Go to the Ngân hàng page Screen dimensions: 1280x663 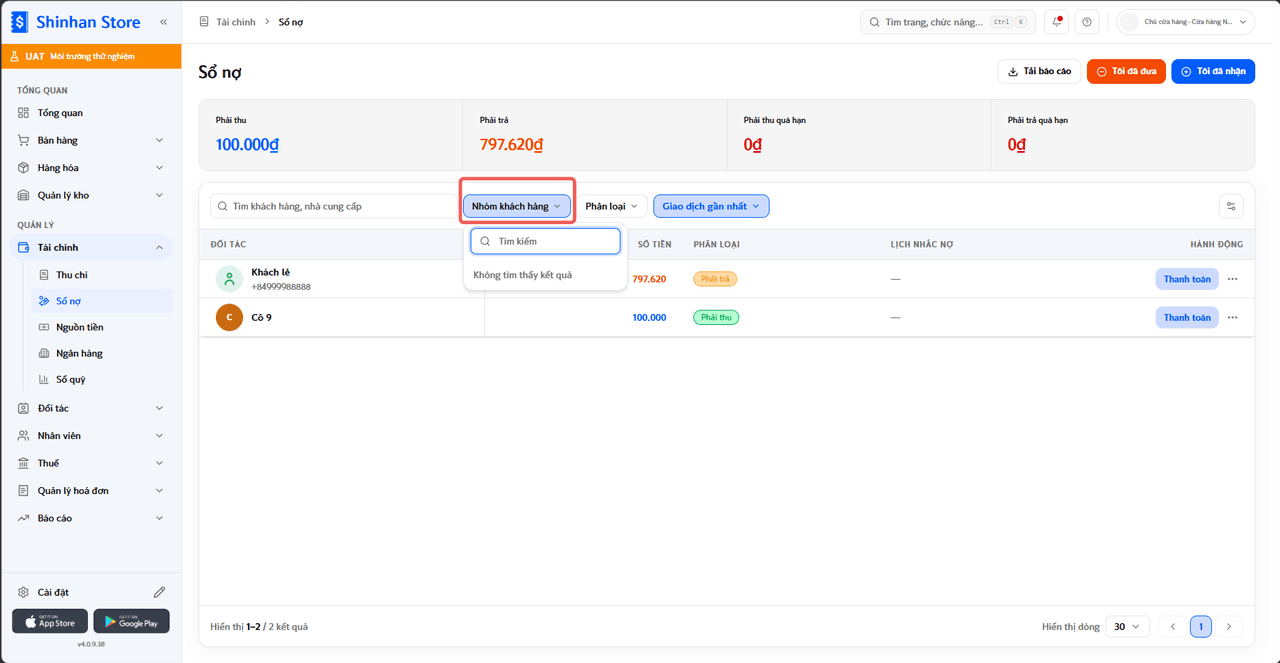[101, 353]
